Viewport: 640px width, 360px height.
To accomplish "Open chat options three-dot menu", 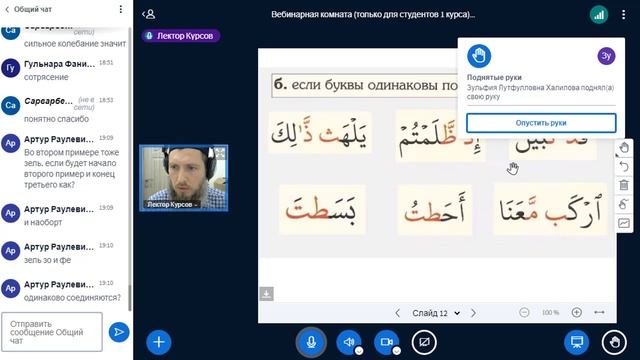I will tap(120, 9).
